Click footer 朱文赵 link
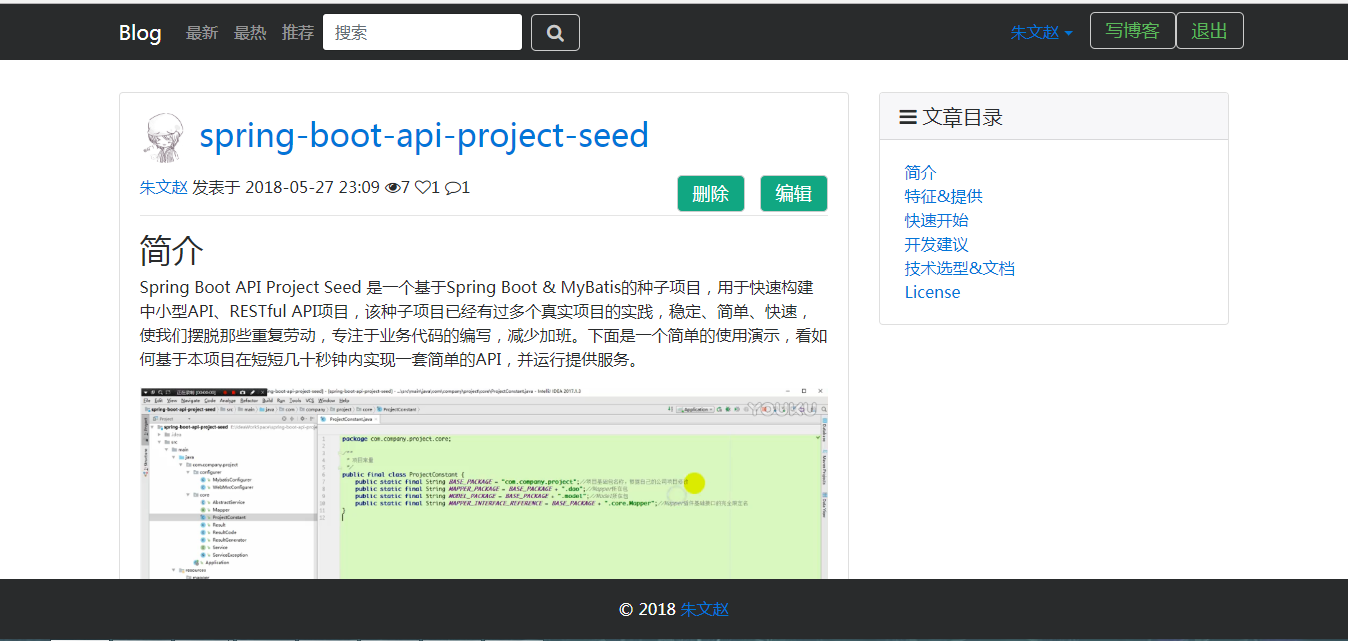 pyautogui.click(x=705, y=609)
